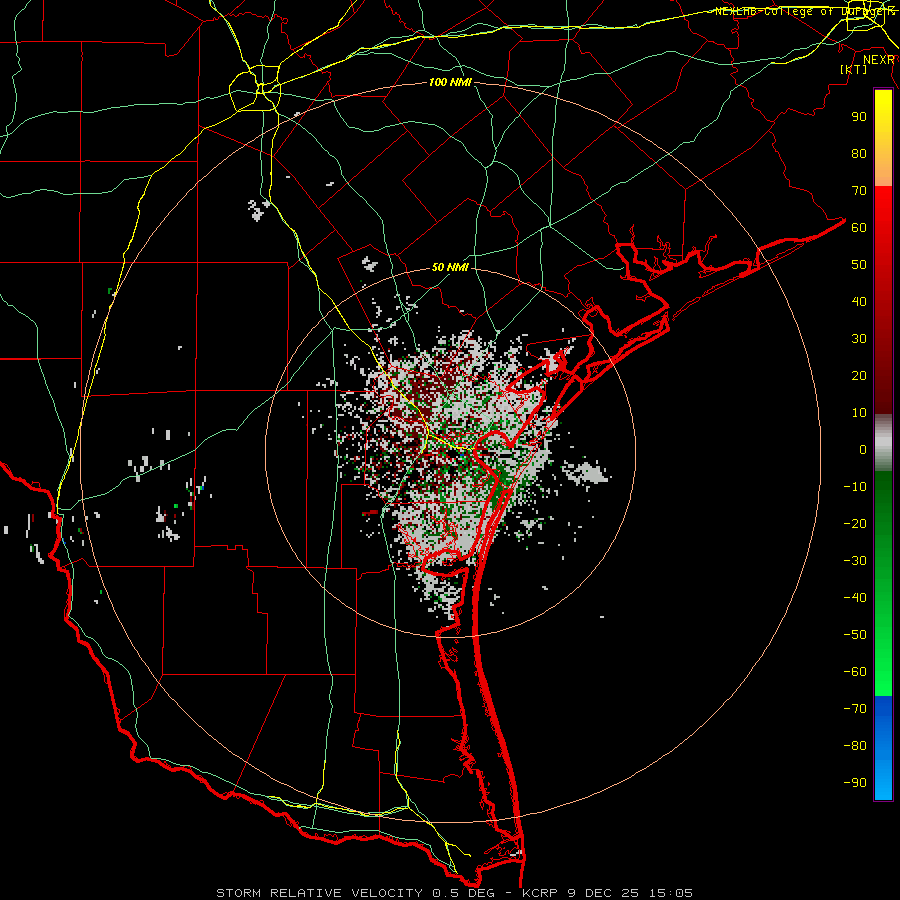Click the 15:05 timestamp in the caption
Viewport: 900px width, 900px height.
coord(671,893)
